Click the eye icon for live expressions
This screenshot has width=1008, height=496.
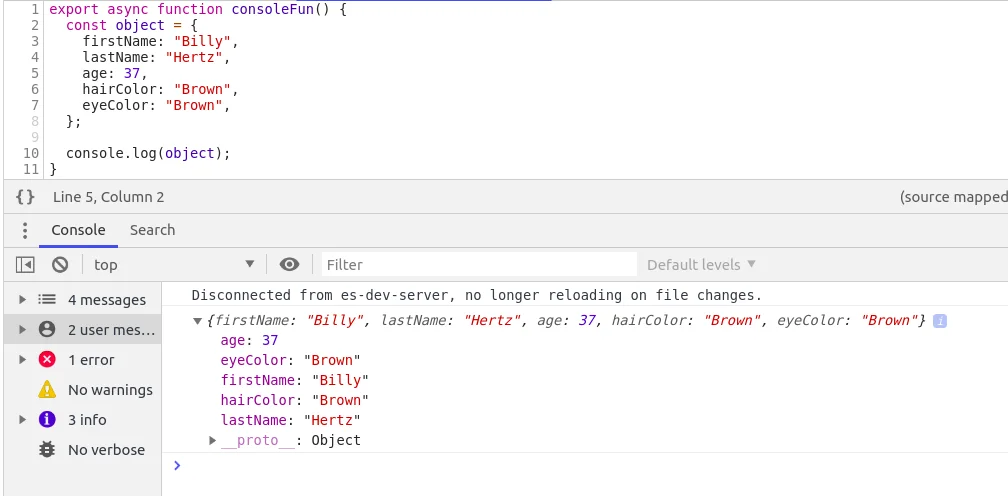click(290, 265)
